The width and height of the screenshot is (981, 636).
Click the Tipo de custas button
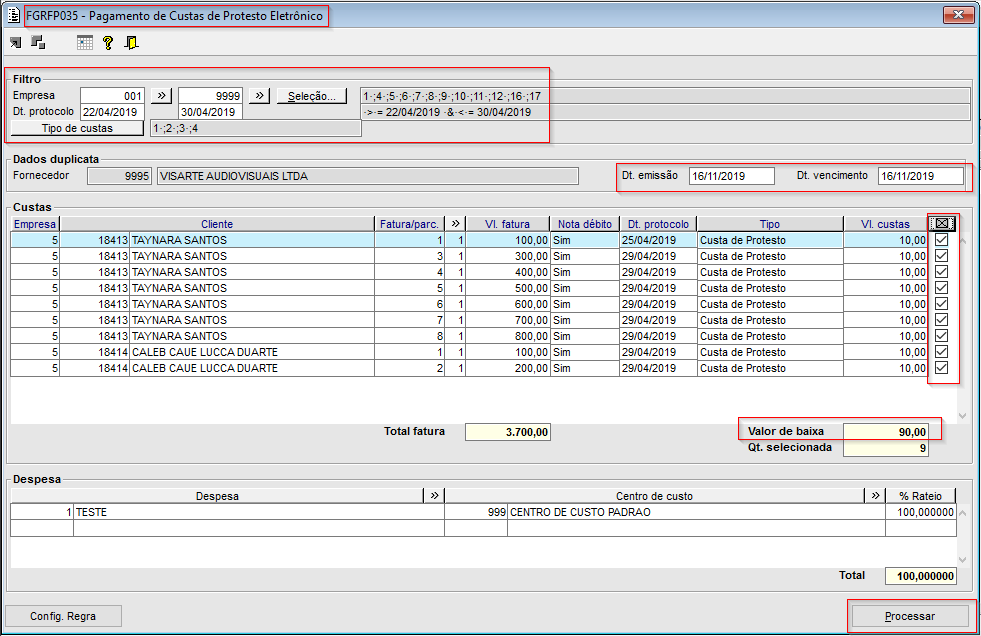pos(78,128)
